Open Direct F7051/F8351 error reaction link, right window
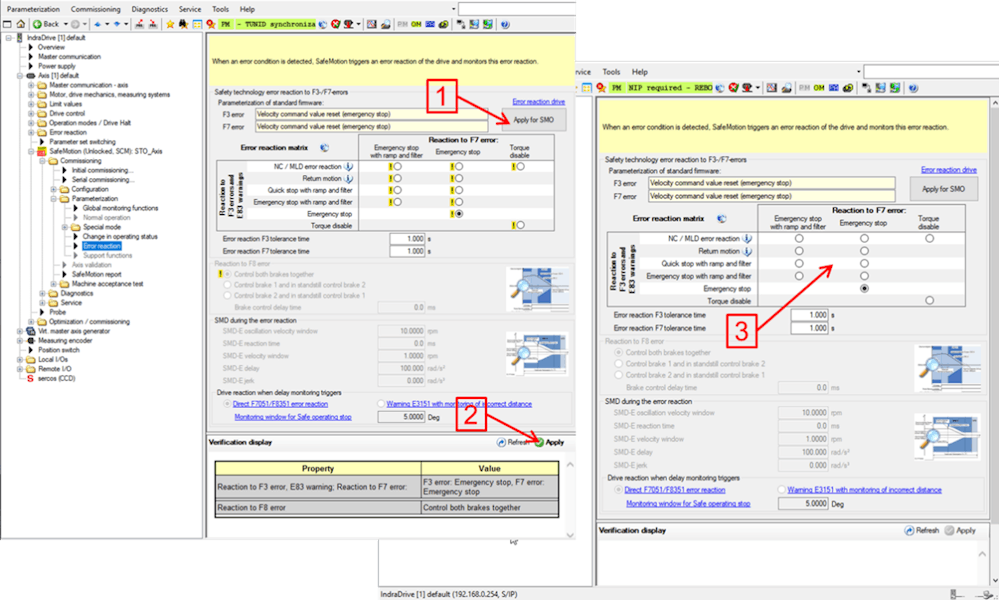 pyautogui.click(x=675, y=490)
